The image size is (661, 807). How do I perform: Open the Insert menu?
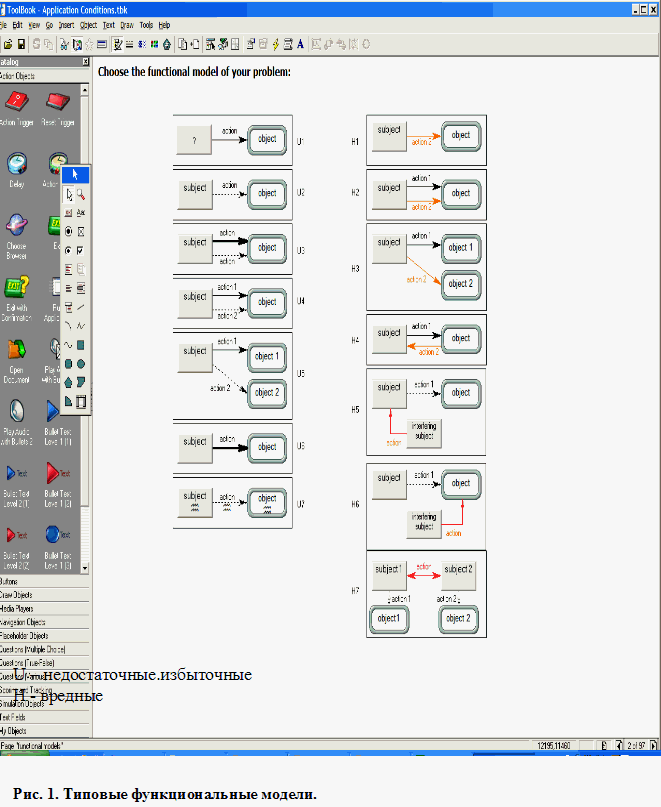click(66, 25)
